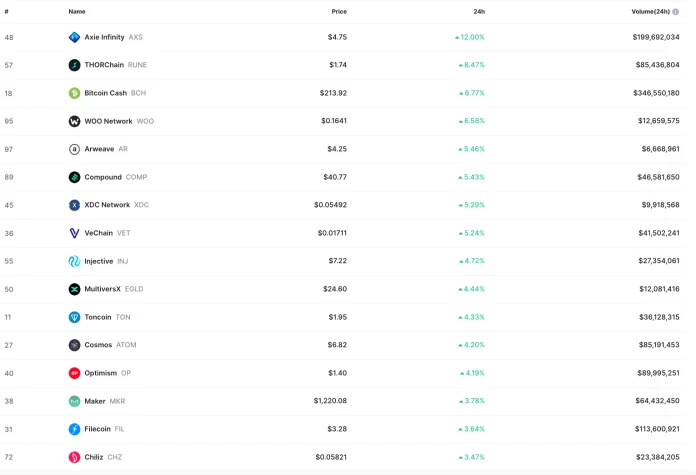This screenshot has height=475, width=696.
Task: Click the Optimism red icon
Action: 74,373
